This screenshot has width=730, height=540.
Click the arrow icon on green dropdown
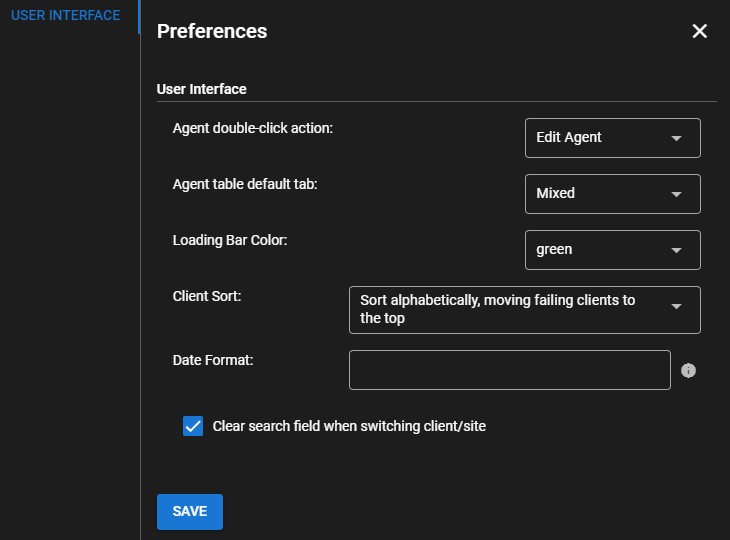click(x=676, y=250)
